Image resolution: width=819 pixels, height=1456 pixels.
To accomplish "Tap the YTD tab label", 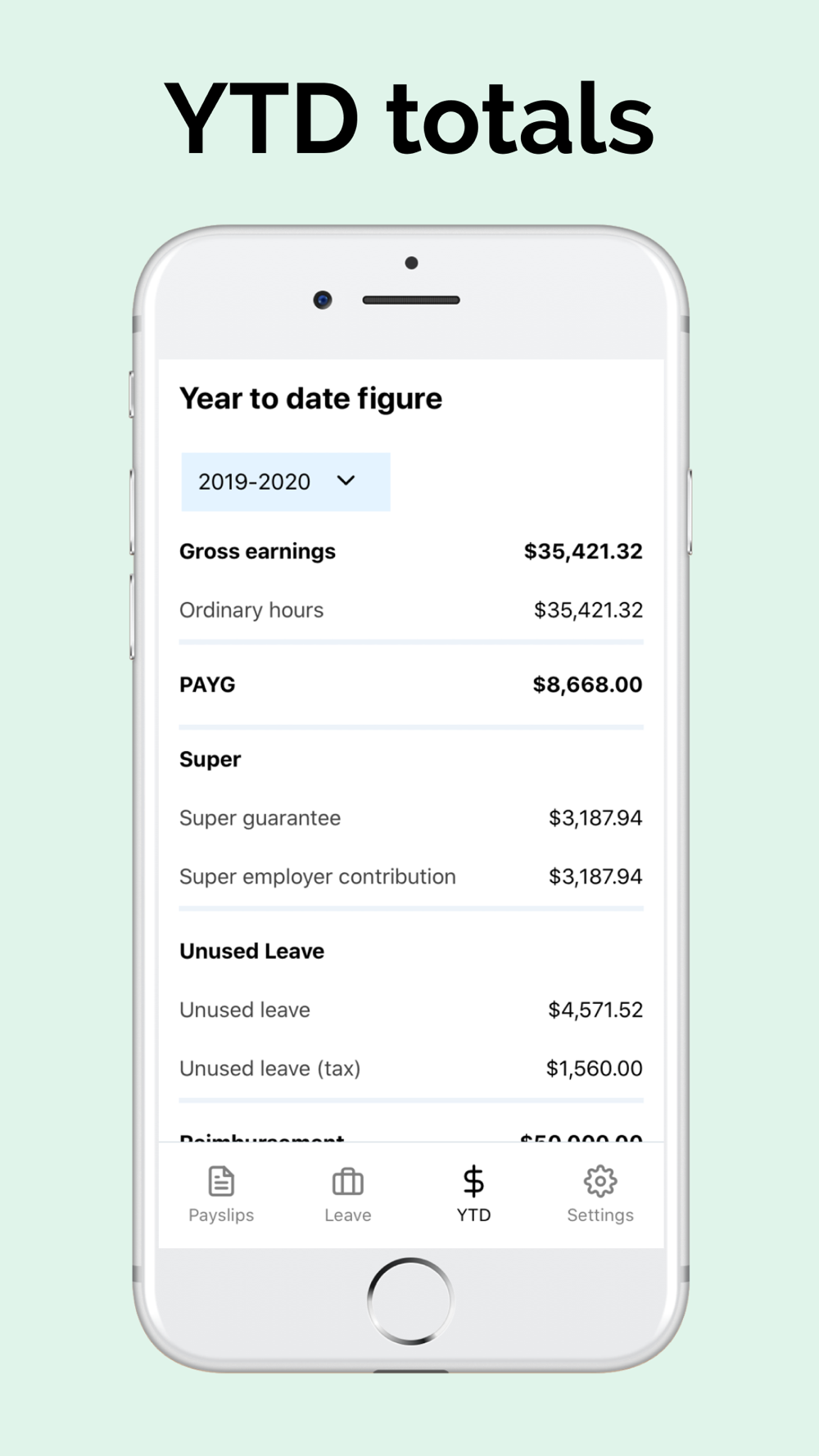I will pos(473,1215).
